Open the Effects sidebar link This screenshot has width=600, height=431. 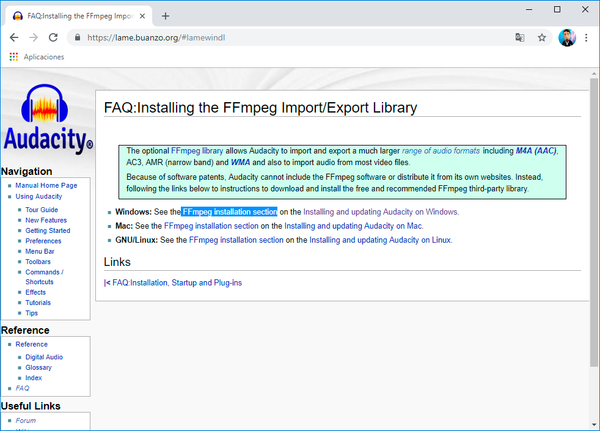tap(36, 292)
